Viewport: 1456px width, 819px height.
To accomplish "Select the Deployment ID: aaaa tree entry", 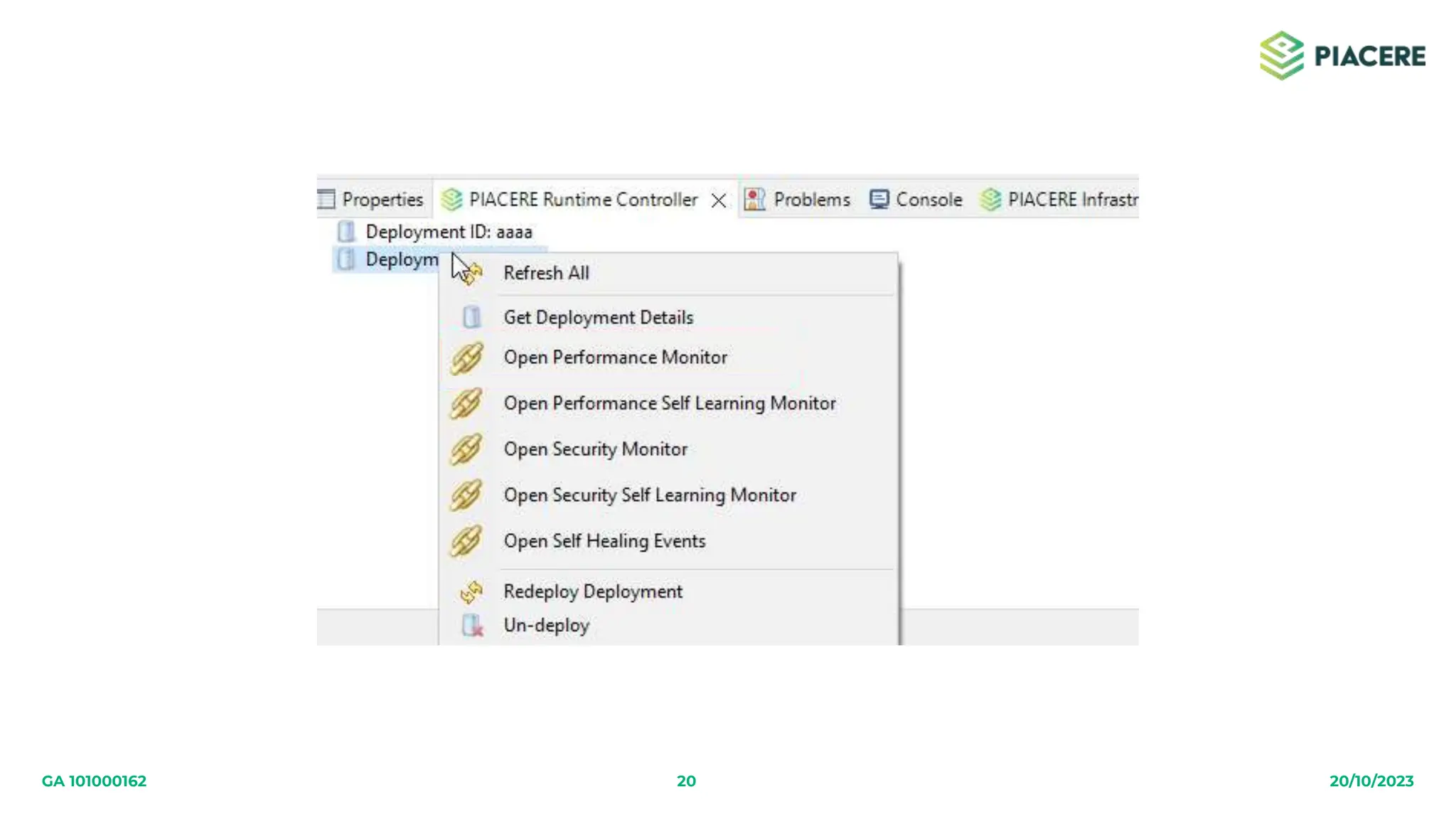I will pos(448,232).
